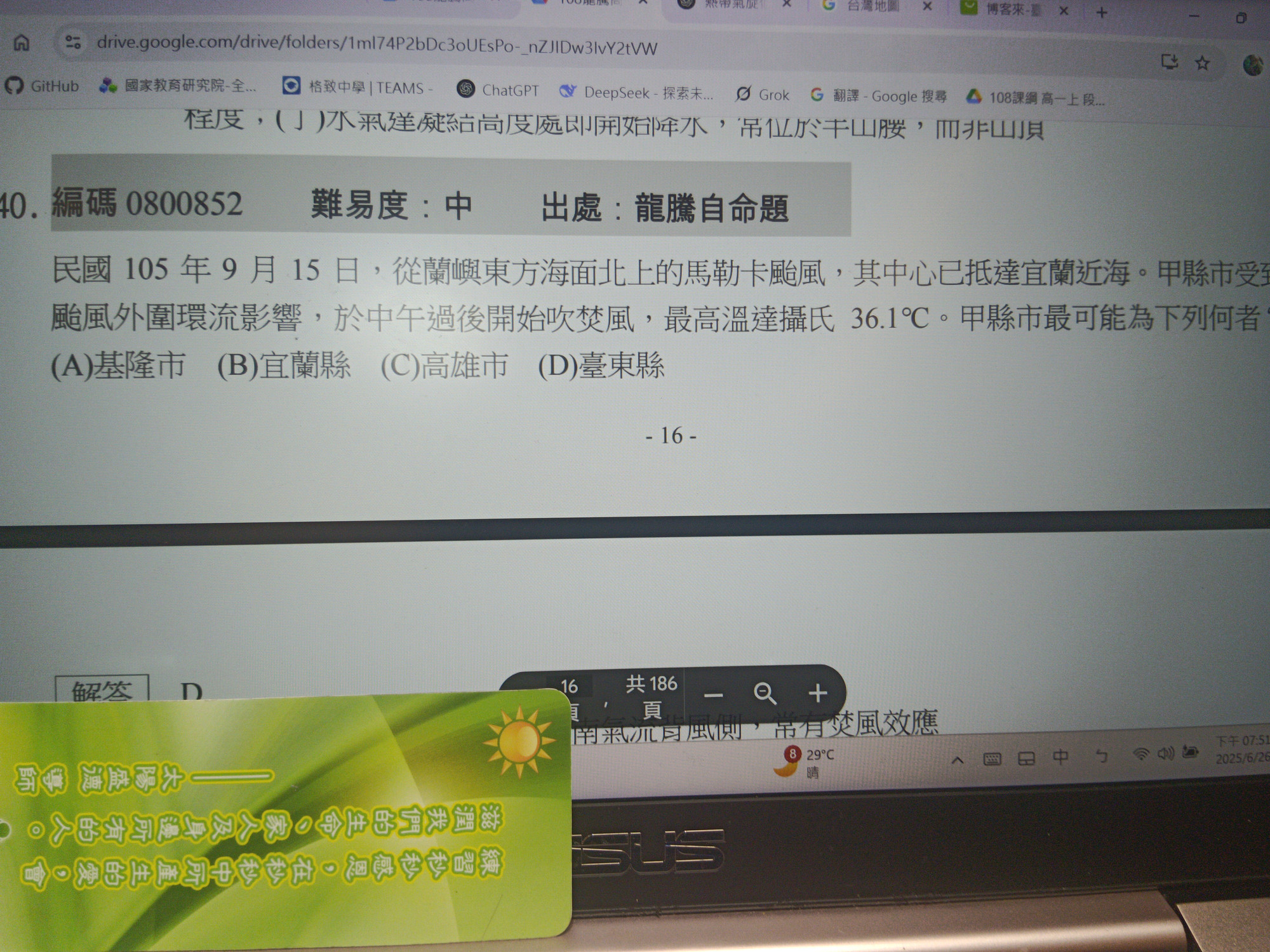Open the Wi-Fi network tray icon
This screenshot has width=1270, height=952.
(x=1141, y=754)
